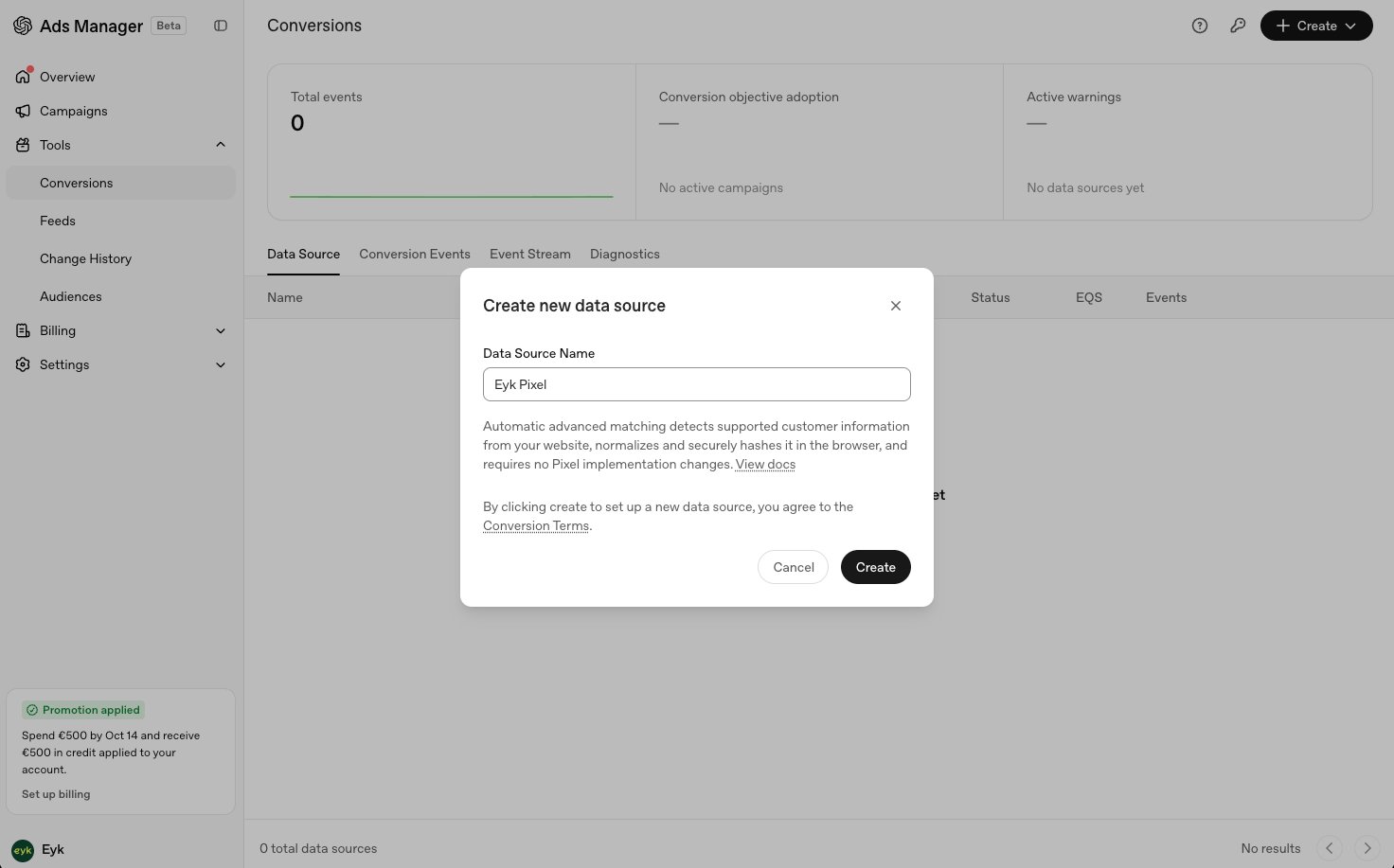Click the Promotion applied check badge
Screen dimensions: 1394x868
coord(83,710)
